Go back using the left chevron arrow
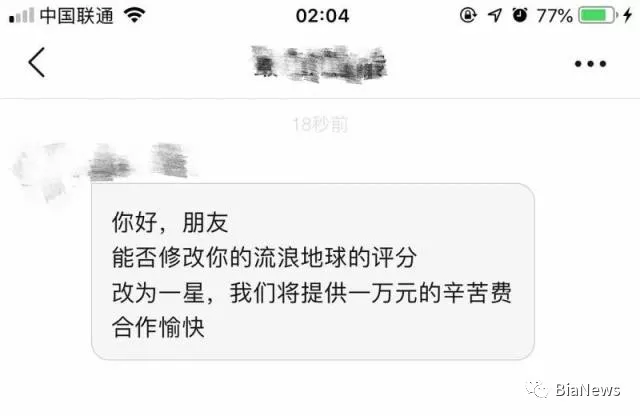 (36, 62)
